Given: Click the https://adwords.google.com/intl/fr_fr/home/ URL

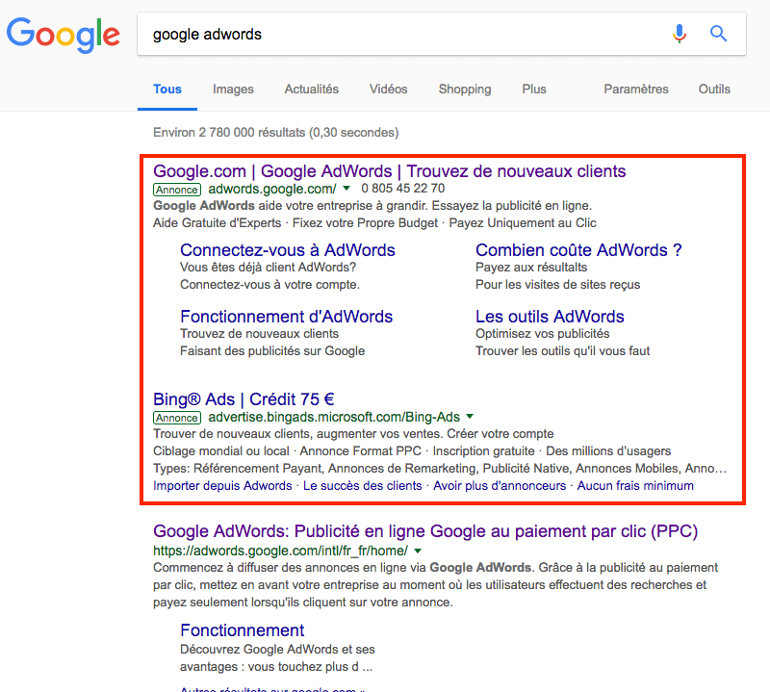Looking at the screenshot, I should pos(280,551).
